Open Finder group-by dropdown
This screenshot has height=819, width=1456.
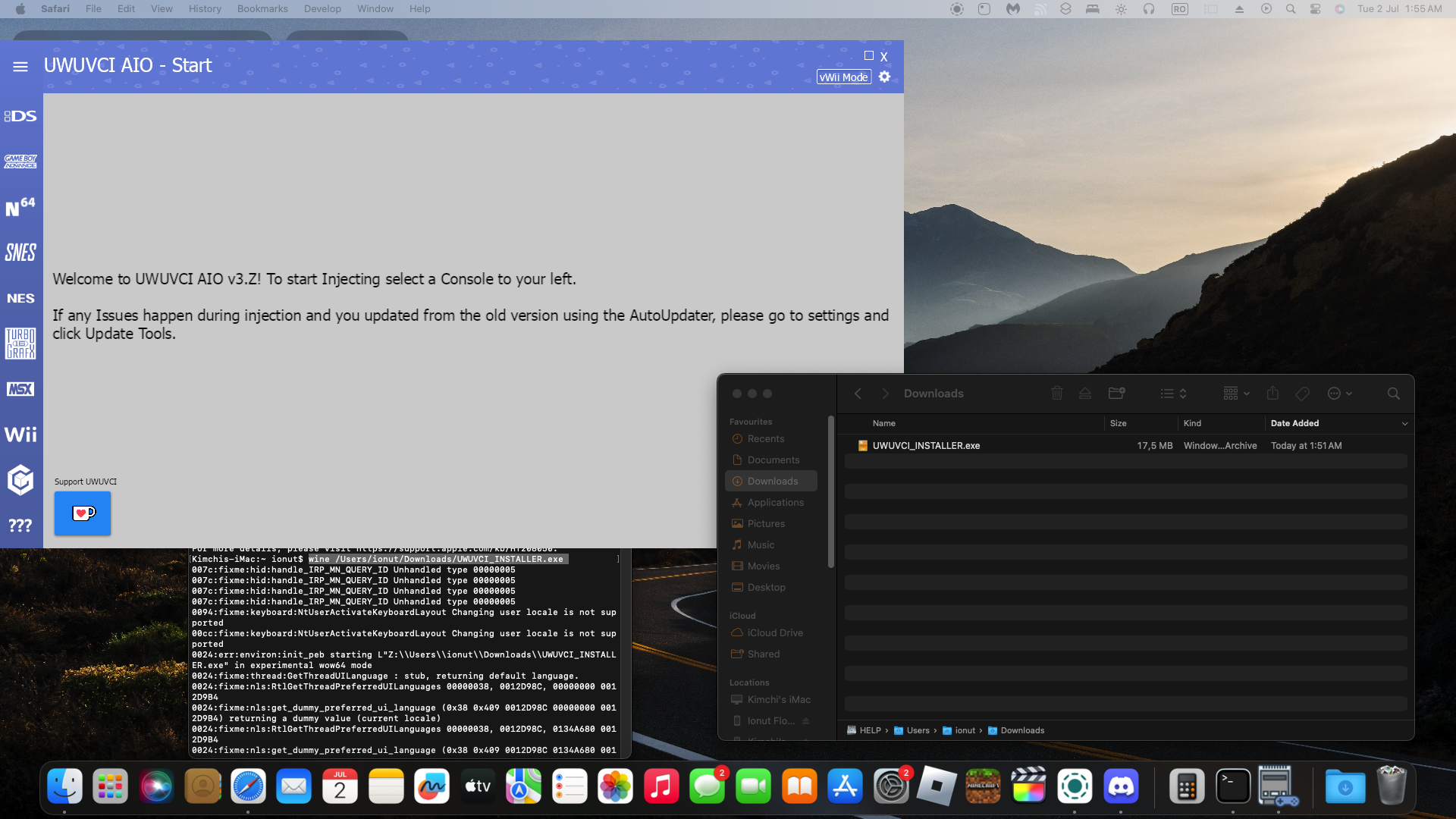(x=1236, y=394)
